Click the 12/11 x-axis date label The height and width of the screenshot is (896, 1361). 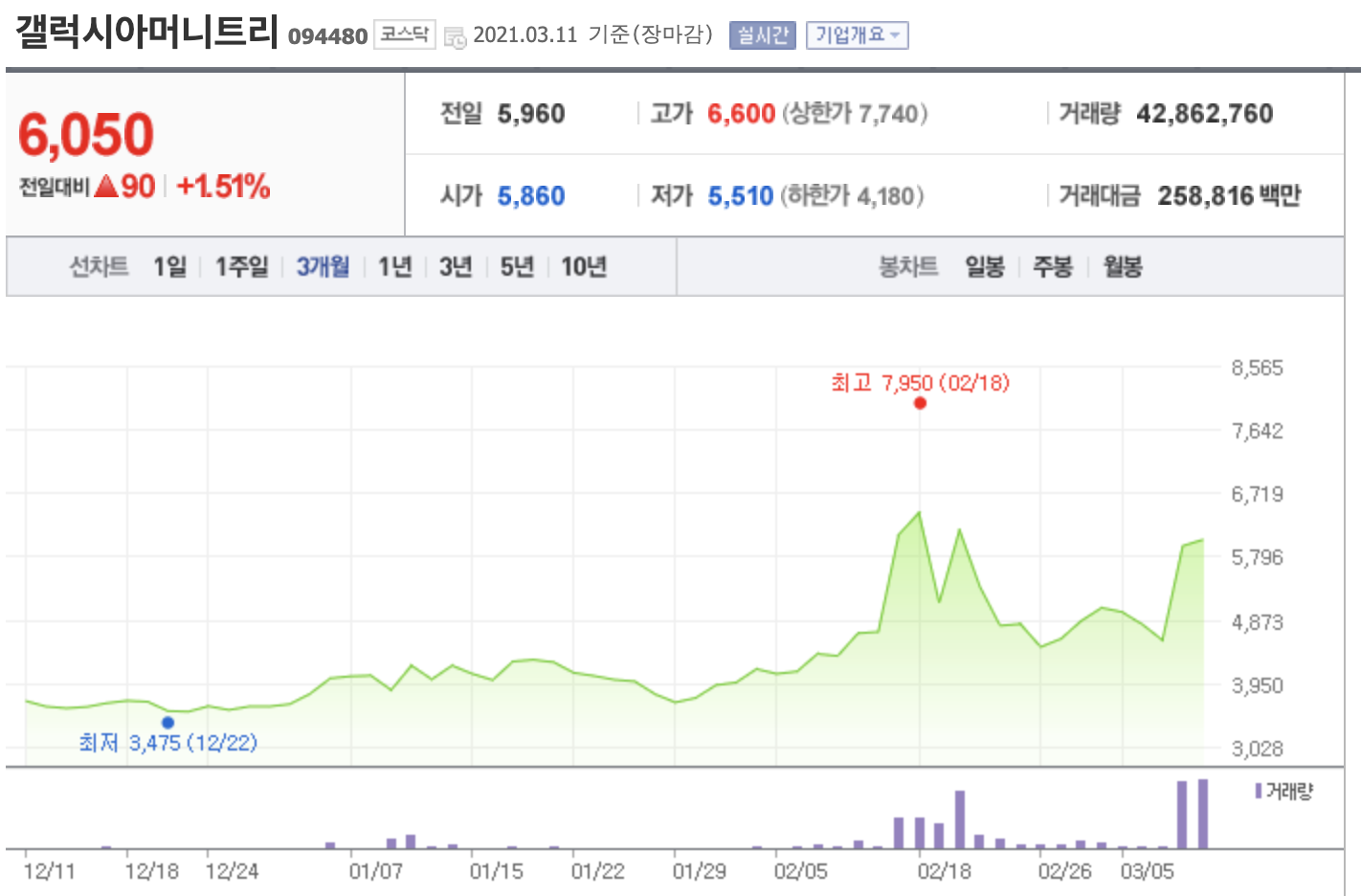point(49,871)
